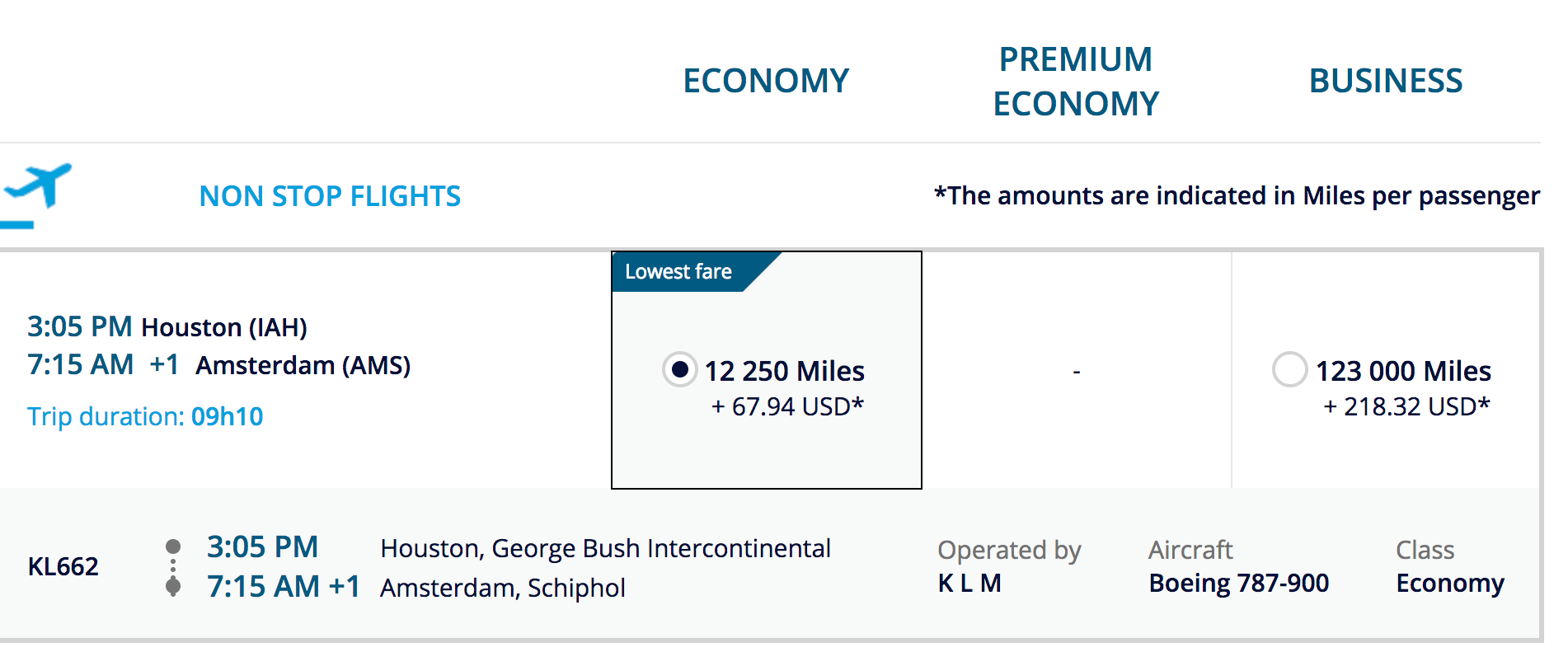Image resolution: width=1568 pixels, height=666 pixels.
Task: Click Operated by K L M text
Action: (x=1009, y=566)
